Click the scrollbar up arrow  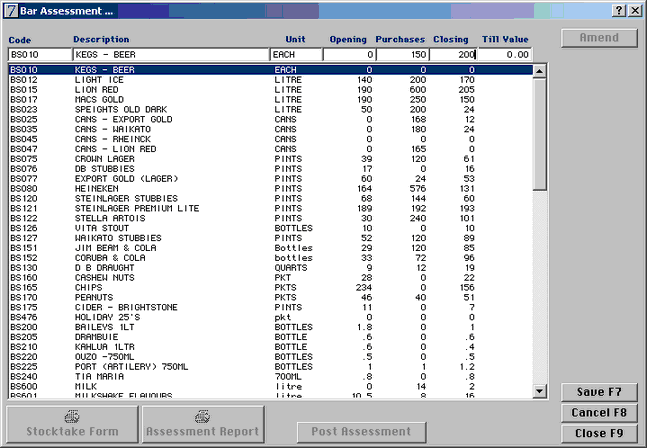[539, 71]
